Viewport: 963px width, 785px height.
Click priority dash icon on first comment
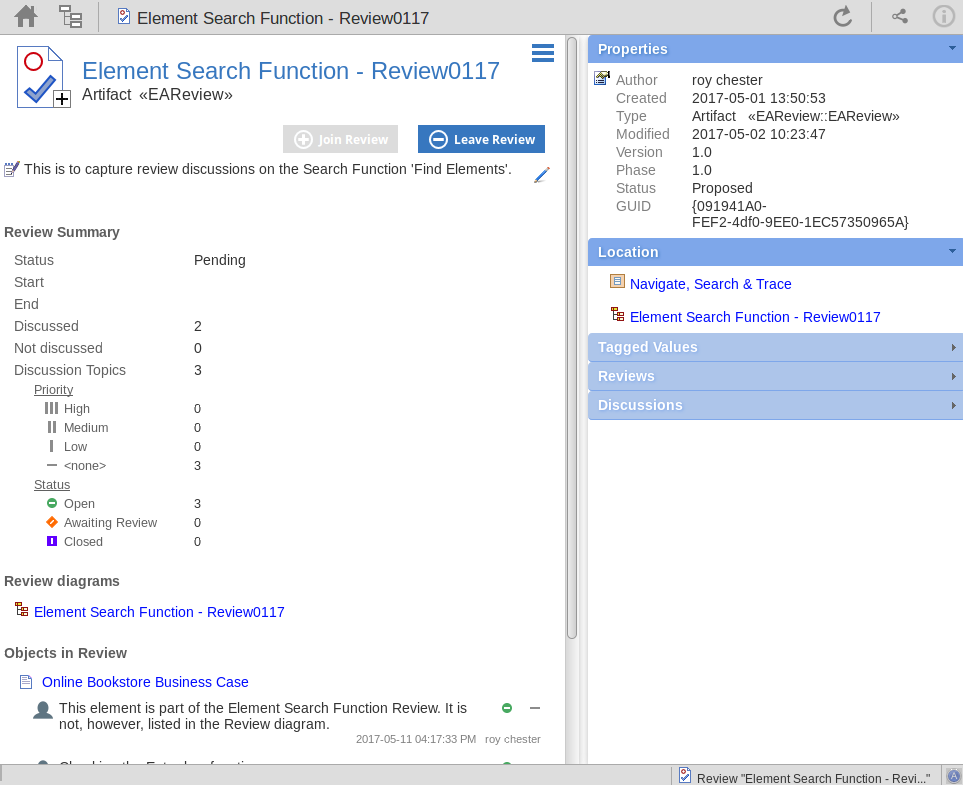(x=535, y=708)
